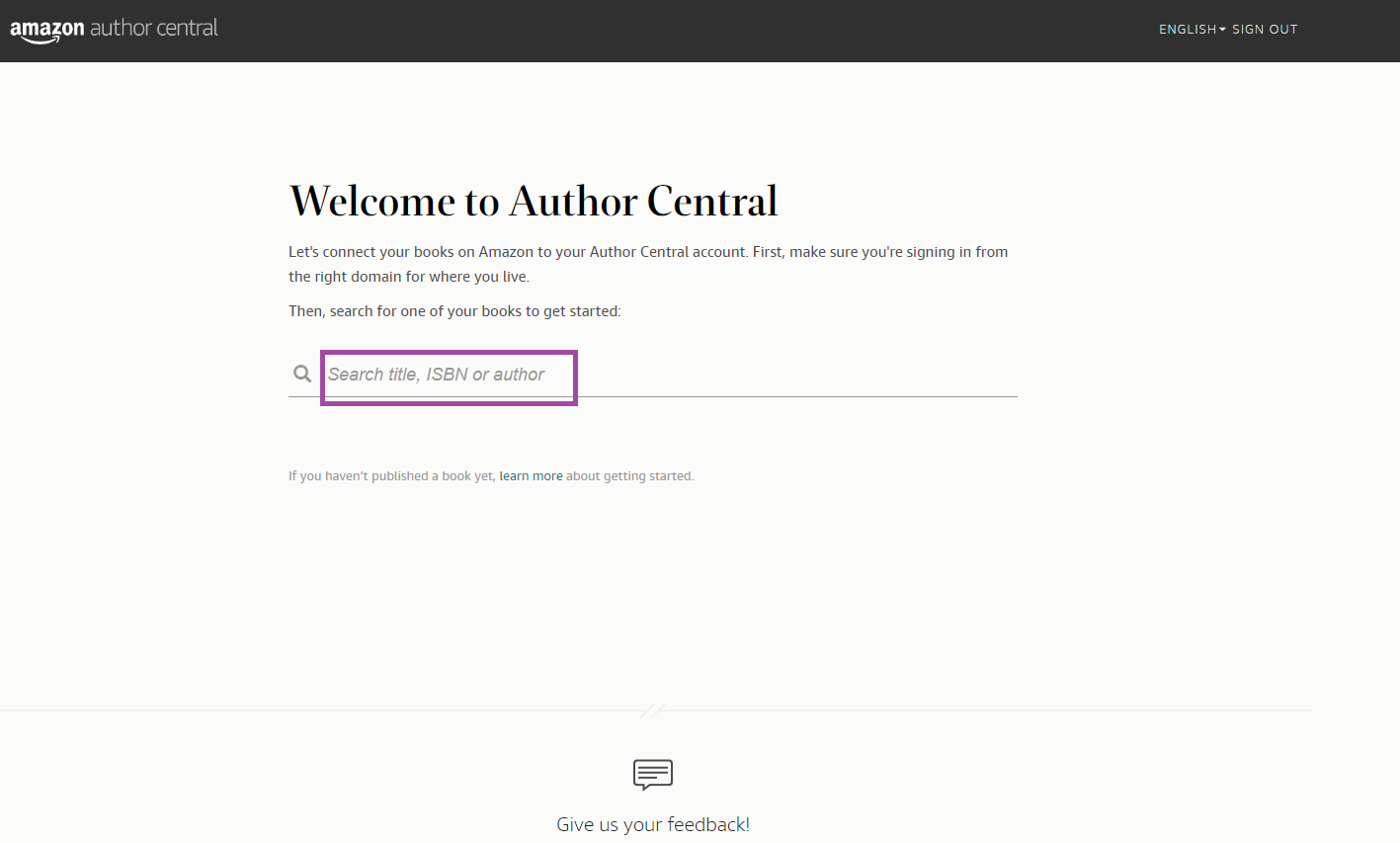This screenshot has width=1400, height=843.
Task: Select the text 'Then, search for one of your books'
Action: (x=405, y=311)
